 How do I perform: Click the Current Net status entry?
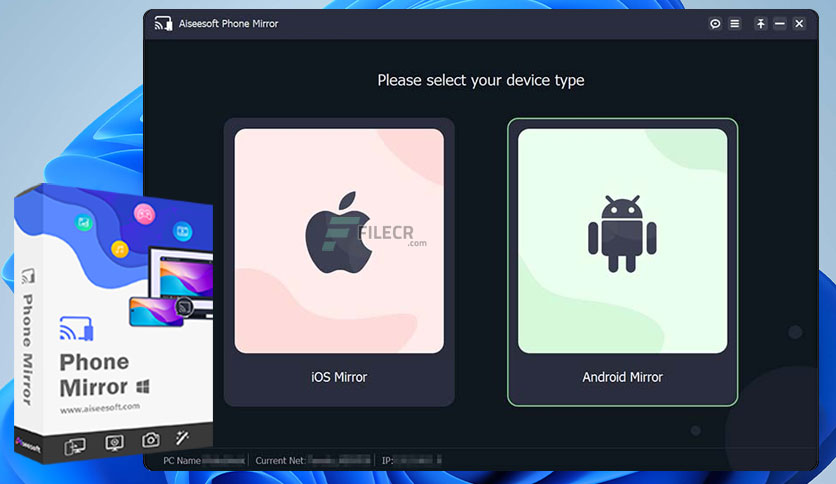click(312, 461)
